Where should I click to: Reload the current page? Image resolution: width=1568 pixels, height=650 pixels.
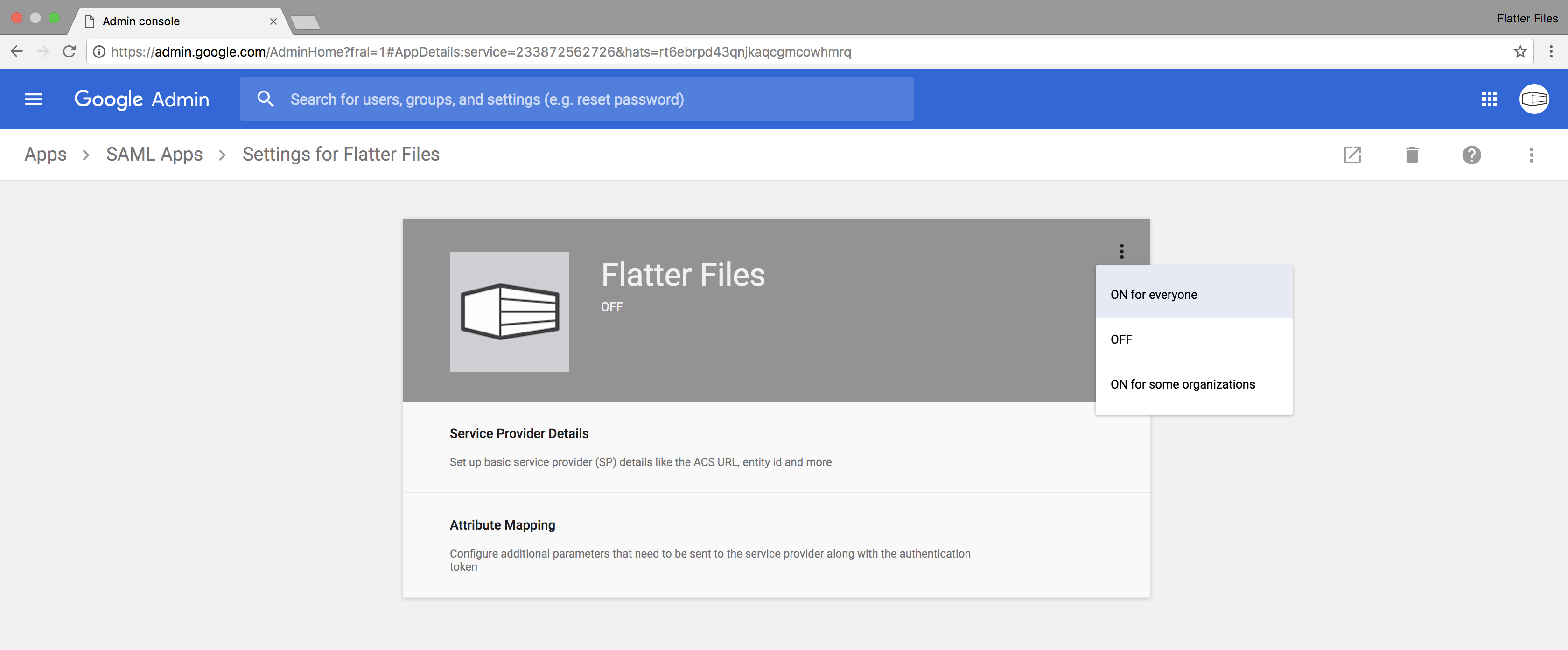(70, 52)
